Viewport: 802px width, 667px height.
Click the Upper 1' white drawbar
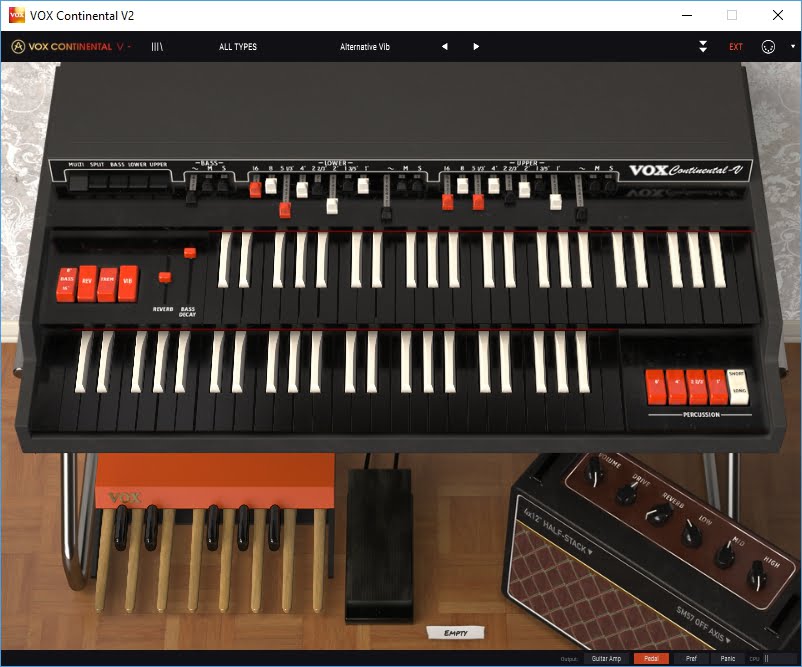click(555, 202)
